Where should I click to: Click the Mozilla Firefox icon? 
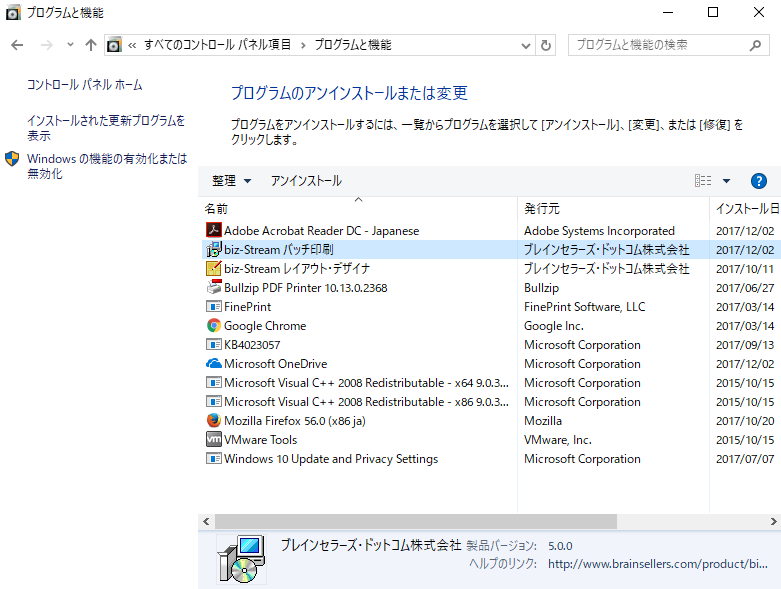214,420
